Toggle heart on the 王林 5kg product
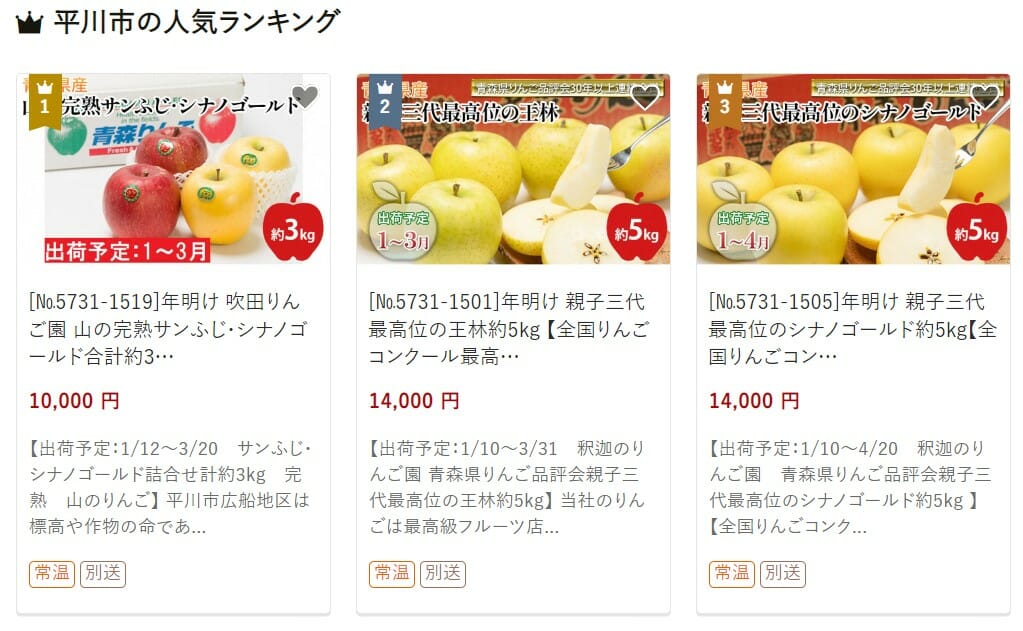Image resolution: width=1023 pixels, height=631 pixels. (645, 97)
